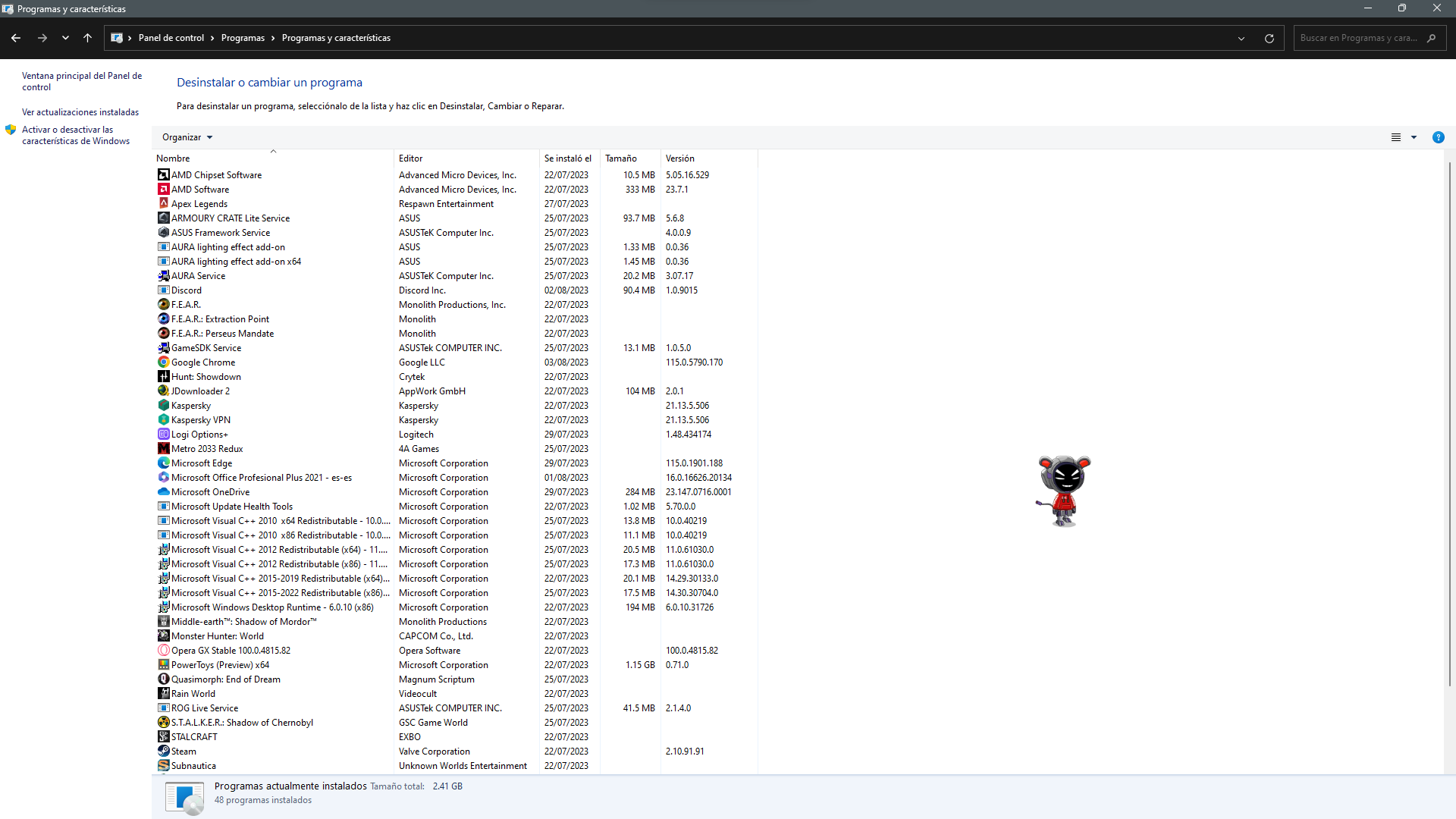Click the Steam program icon
This screenshot has width=1456, height=819.
163,752
